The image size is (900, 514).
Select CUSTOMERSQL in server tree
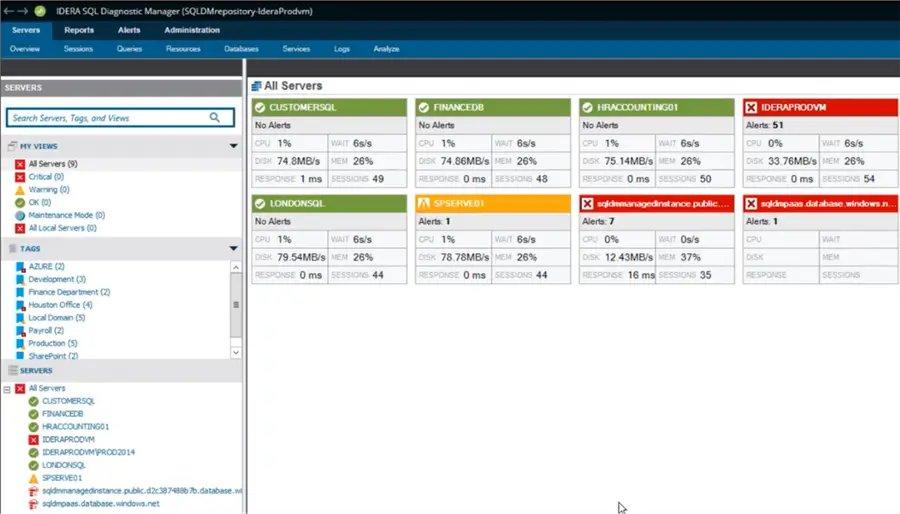coord(68,401)
